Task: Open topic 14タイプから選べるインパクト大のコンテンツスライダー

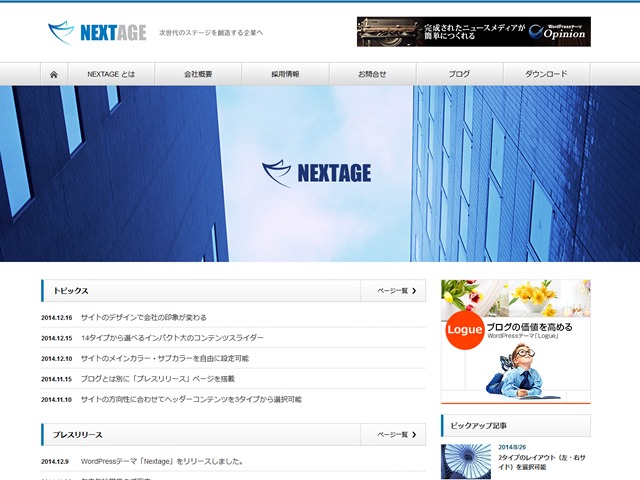Action: click(172, 338)
